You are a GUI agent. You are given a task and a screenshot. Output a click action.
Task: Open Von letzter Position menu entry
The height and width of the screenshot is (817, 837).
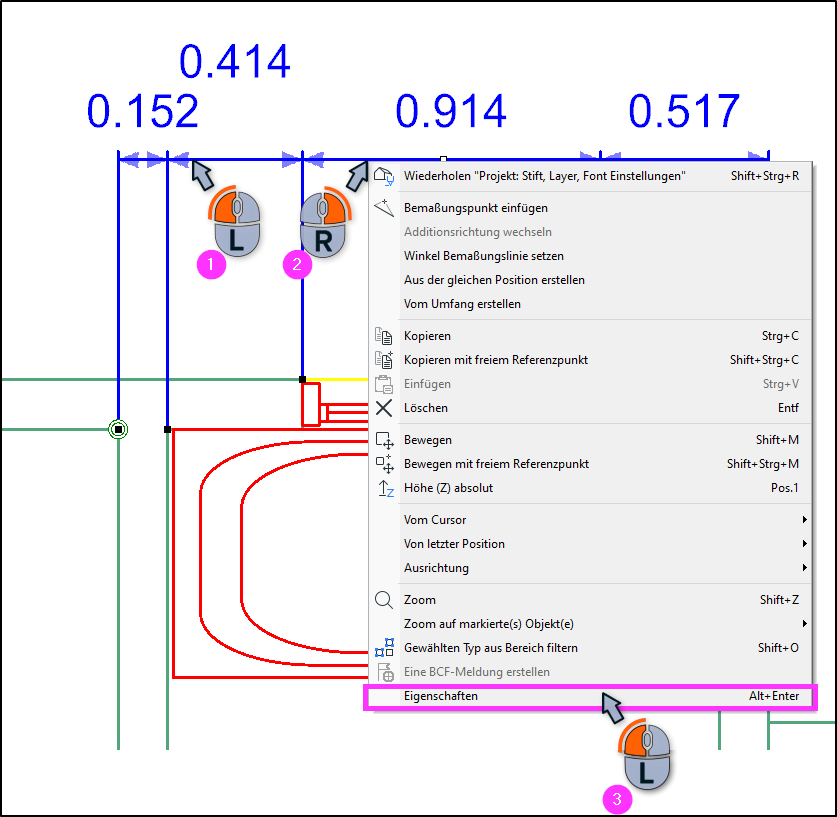click(590, 544)
